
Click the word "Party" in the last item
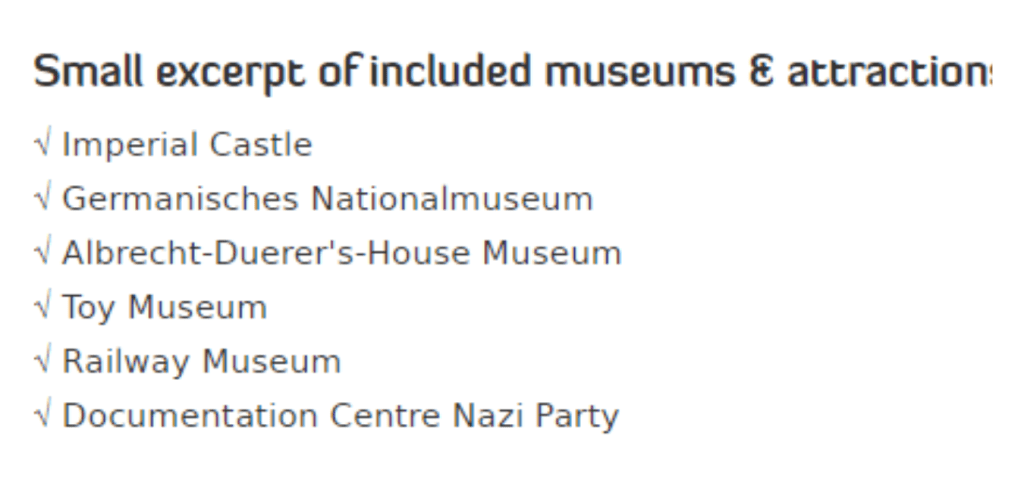click(579, 416)
